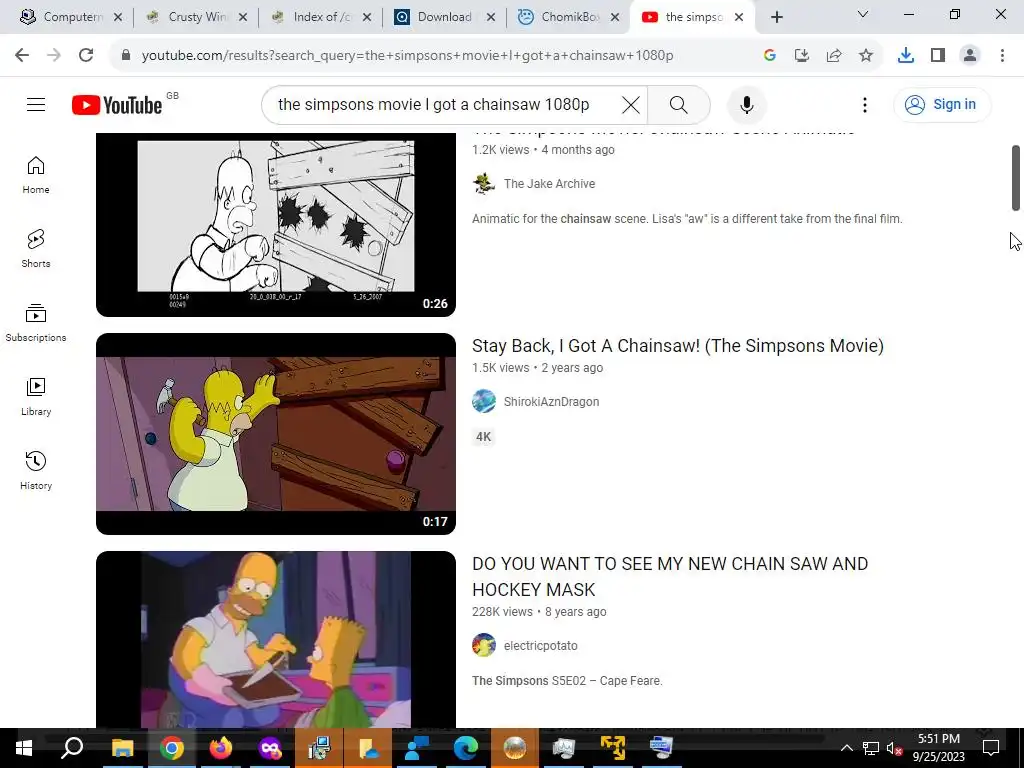
Task: Close the ChomikBox tab
Action: coord(615,17)
